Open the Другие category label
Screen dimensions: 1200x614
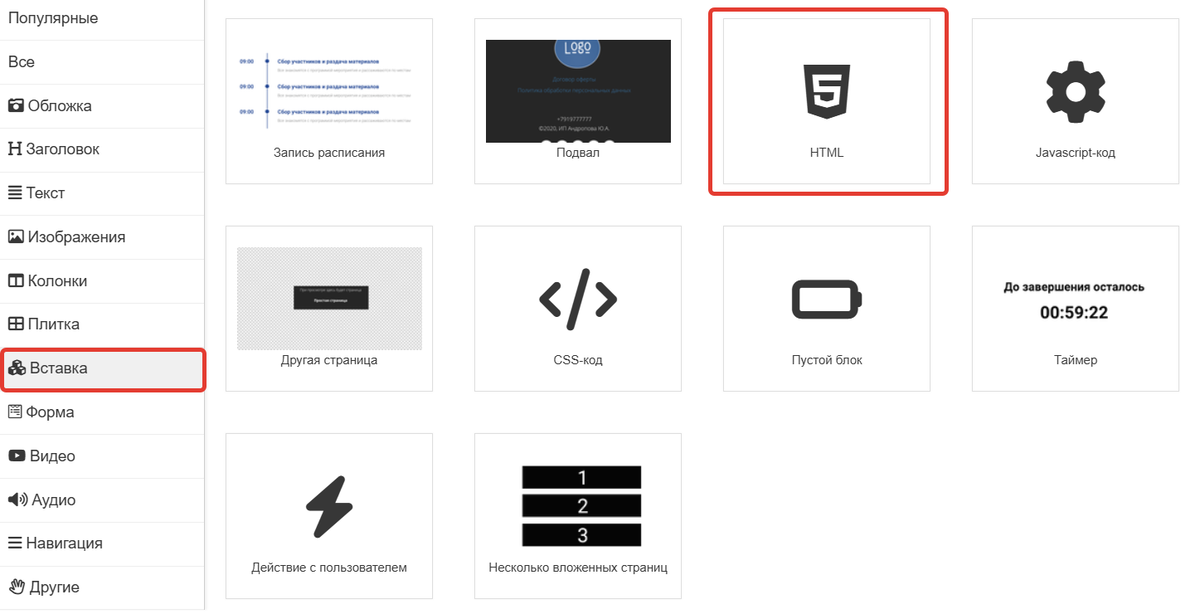coord(54,587)
